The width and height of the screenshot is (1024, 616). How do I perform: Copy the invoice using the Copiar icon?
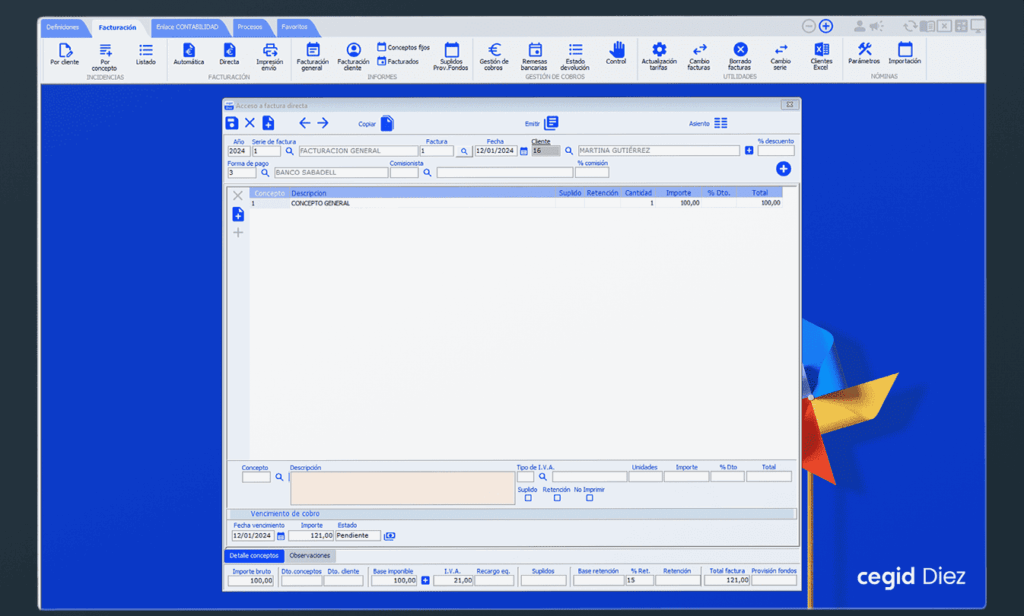tap(387, 123)
